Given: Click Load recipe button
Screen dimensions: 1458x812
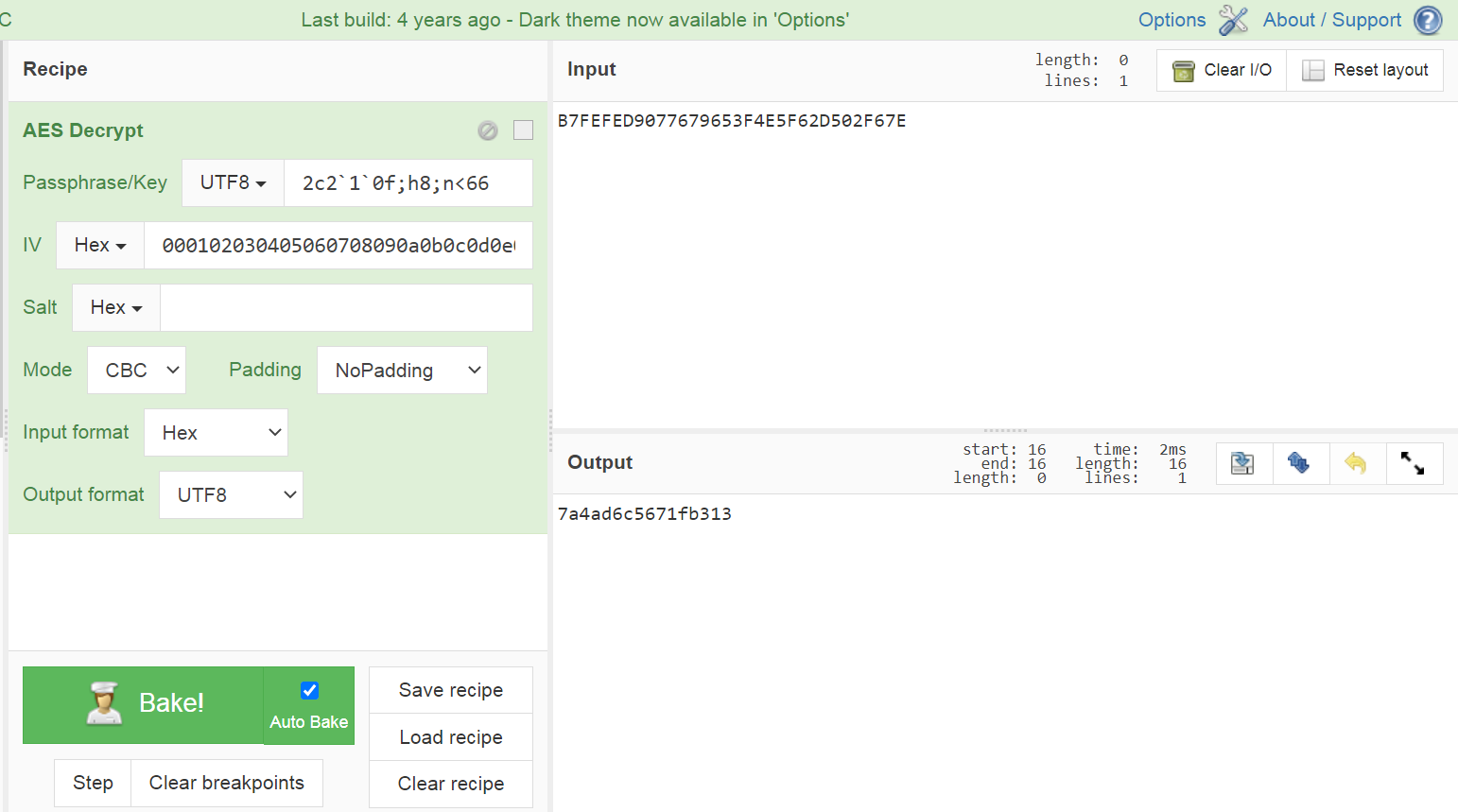Looking at the screenshot, I should point(451,737).
